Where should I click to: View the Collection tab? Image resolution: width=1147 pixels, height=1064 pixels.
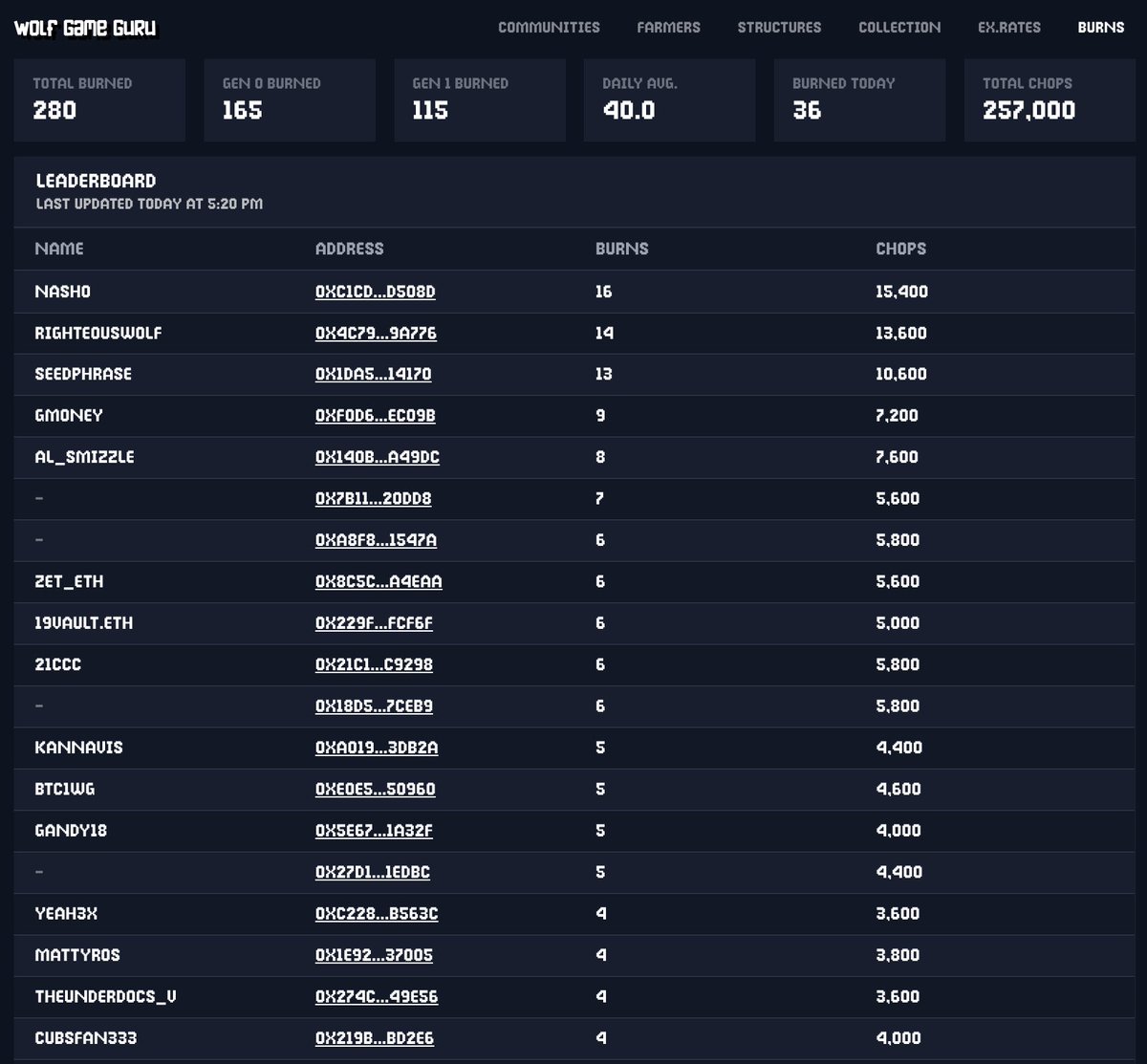coord(898,28)
